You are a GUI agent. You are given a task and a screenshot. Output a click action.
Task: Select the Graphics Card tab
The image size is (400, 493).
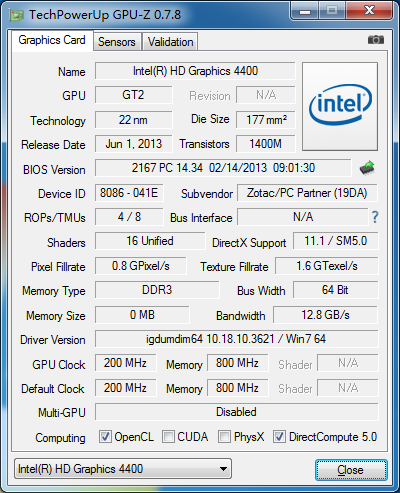[52, 40]
